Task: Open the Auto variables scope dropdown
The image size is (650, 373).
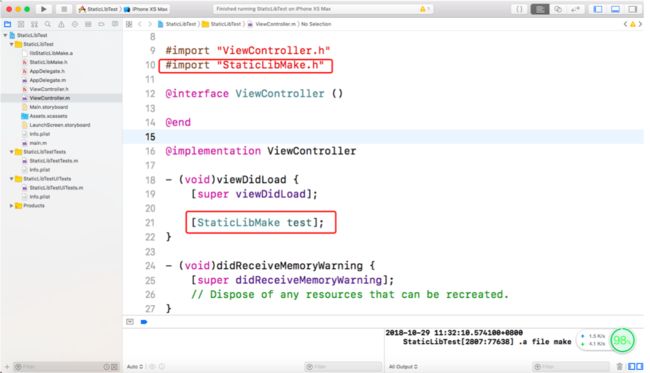Action: [135, 367]
